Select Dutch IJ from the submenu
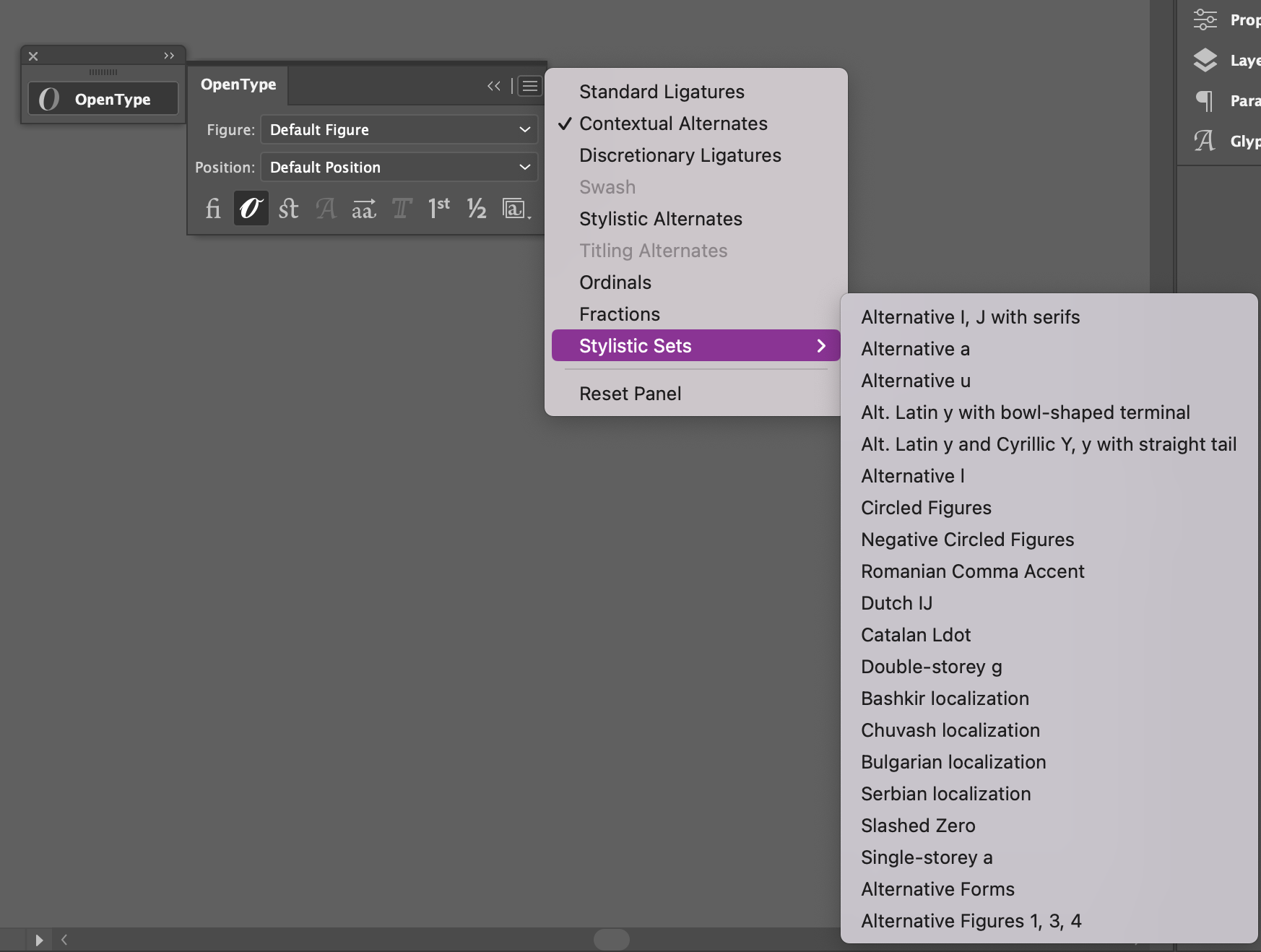Image resolution: width=1261 pixels, height=952 pixels. pyautogui.click(x=896, y=602)
